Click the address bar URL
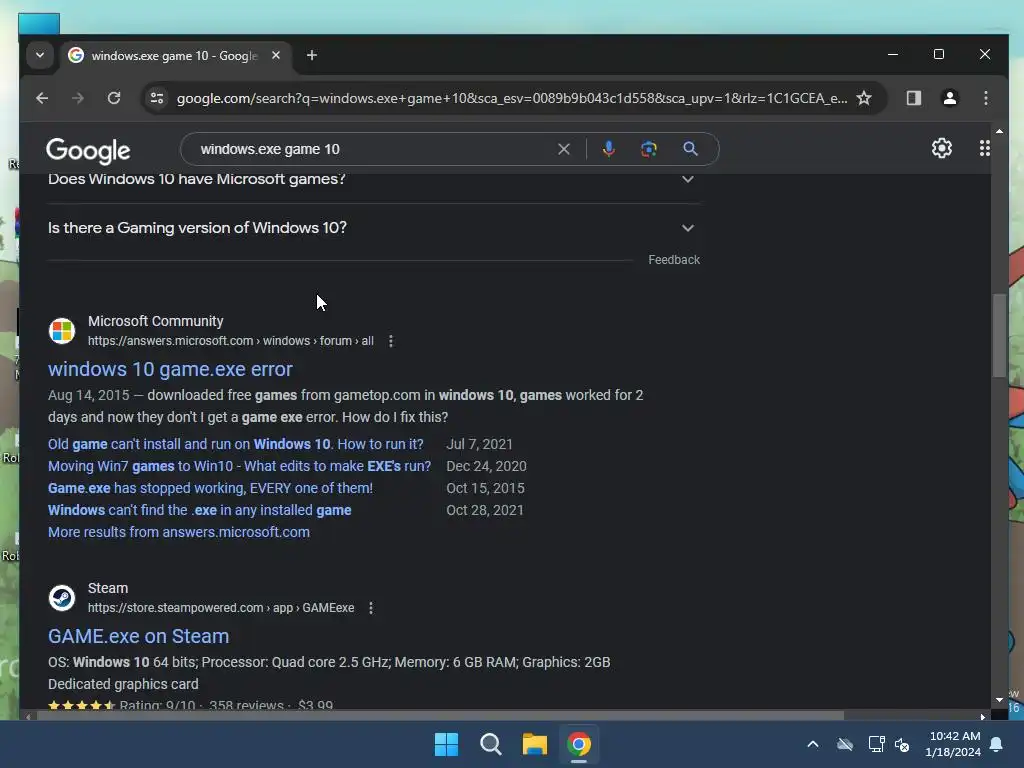This screenshot has width=1024, height=768. [512, 98]
